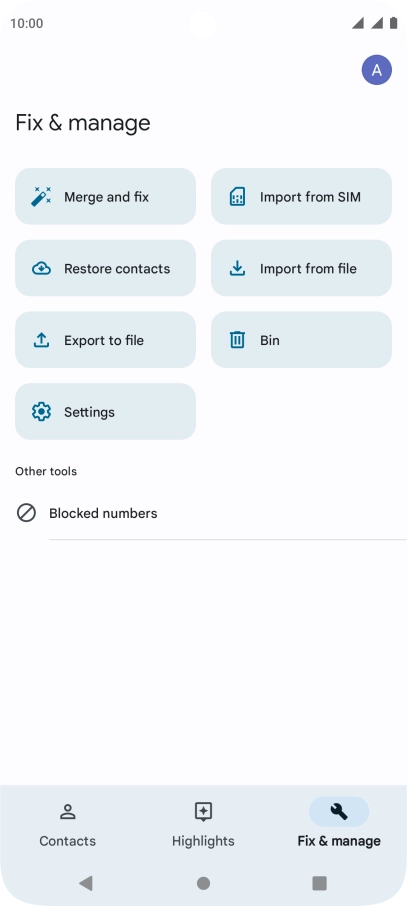This screenshot has height=906, width=407.
Task: Switch to the Highlights tab
Action: (x=203, y=825)
